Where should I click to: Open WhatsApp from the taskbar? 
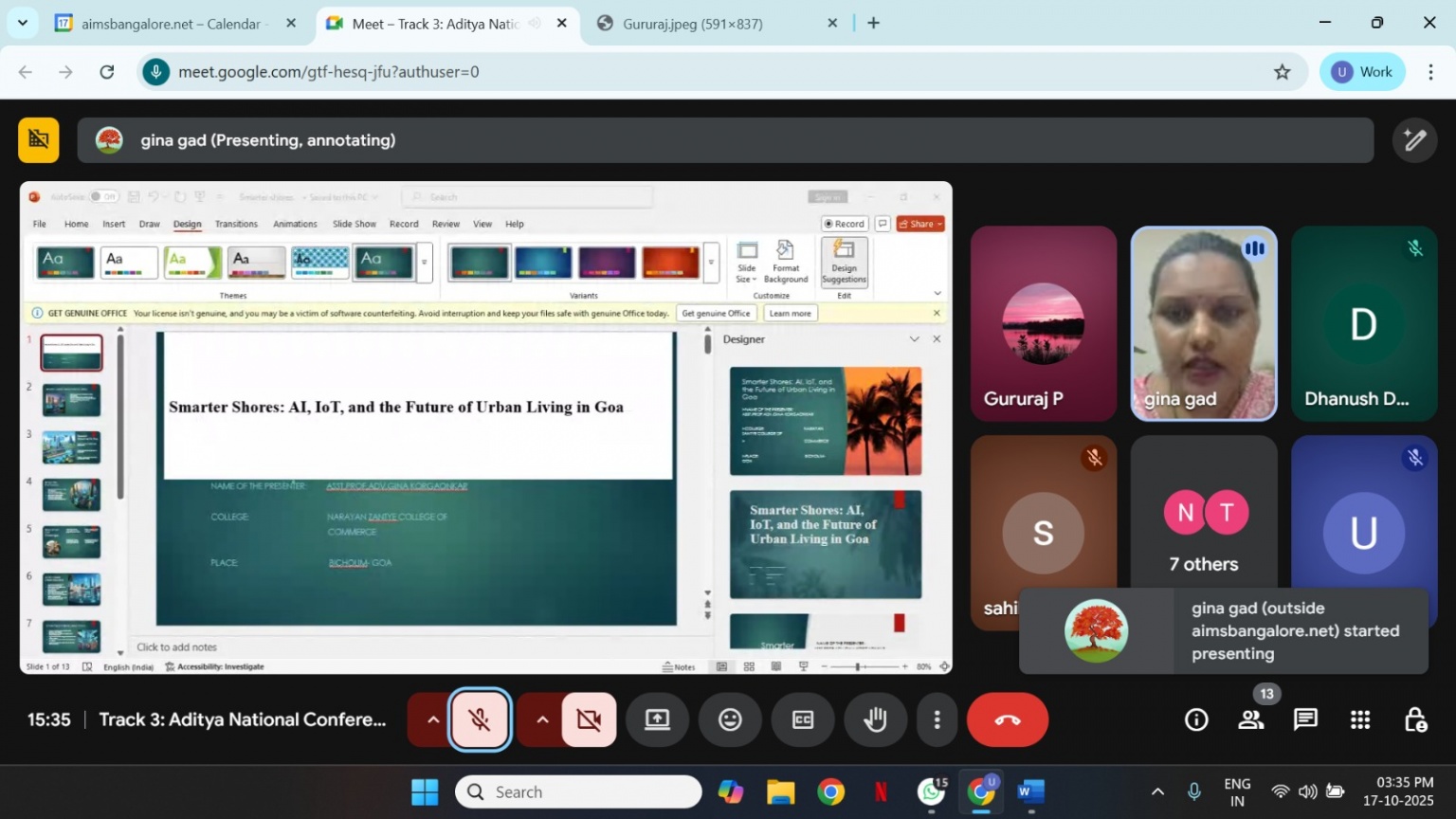931,792
